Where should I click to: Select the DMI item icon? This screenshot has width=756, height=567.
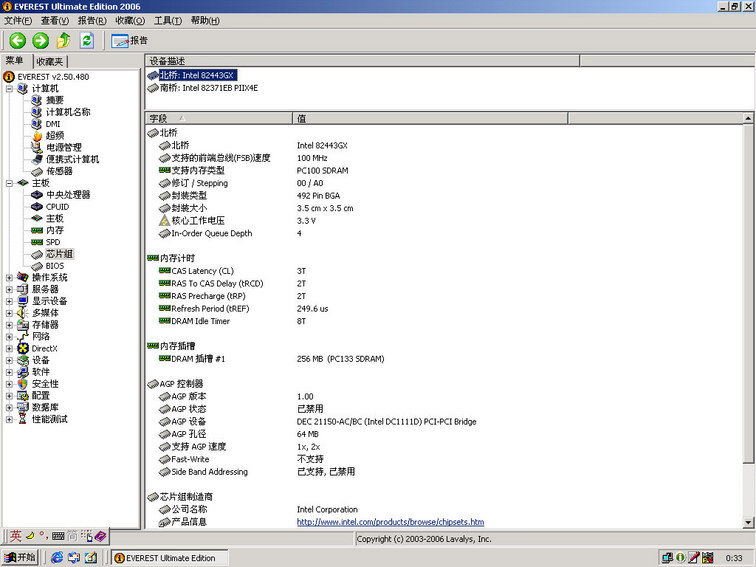tap(37, 124)
